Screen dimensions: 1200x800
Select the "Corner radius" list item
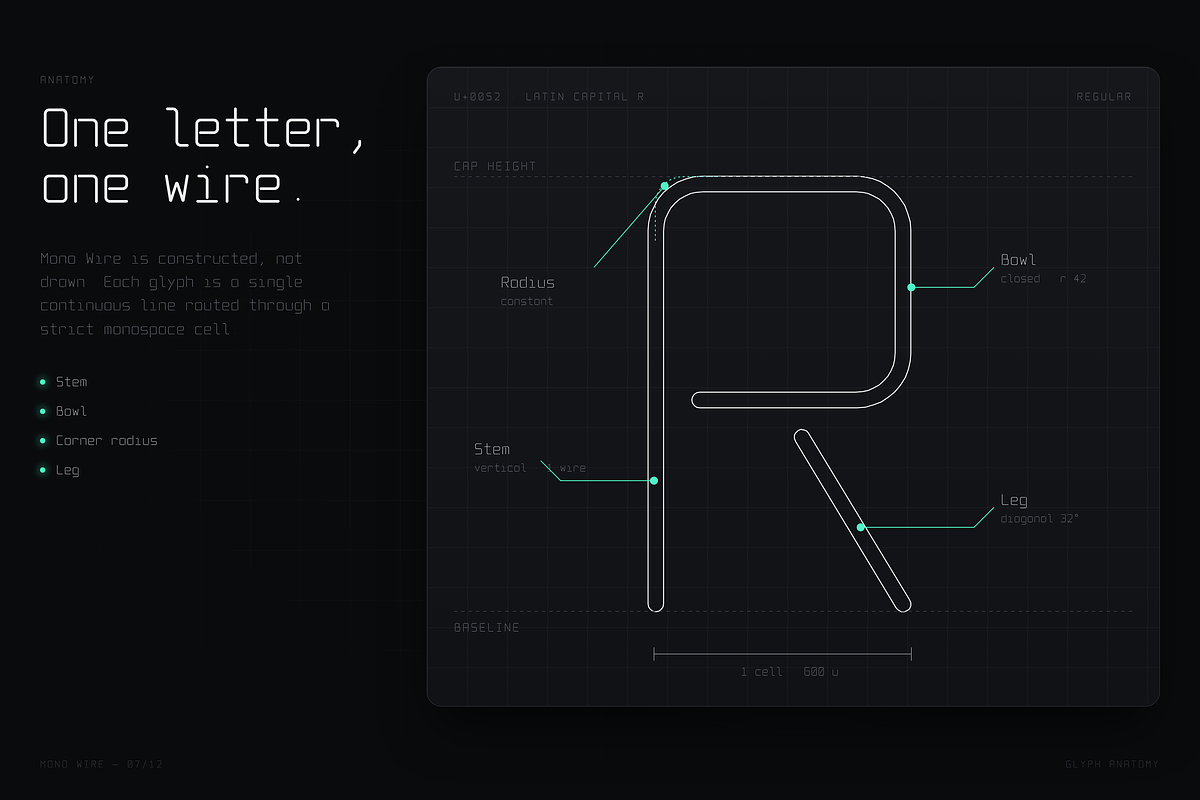point(99,440)
